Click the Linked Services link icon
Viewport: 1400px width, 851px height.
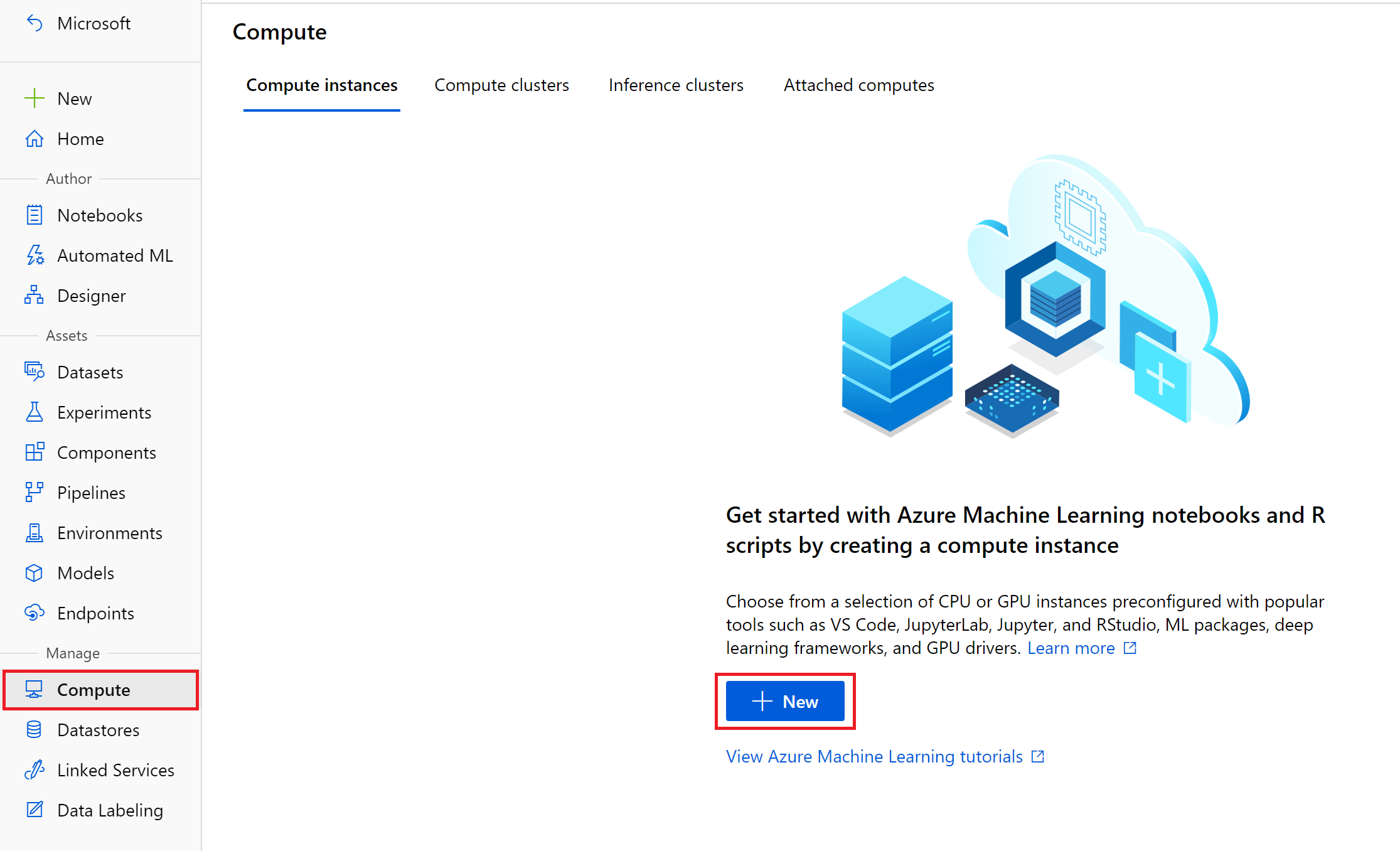pyautogui.click(x=35, y=770)
